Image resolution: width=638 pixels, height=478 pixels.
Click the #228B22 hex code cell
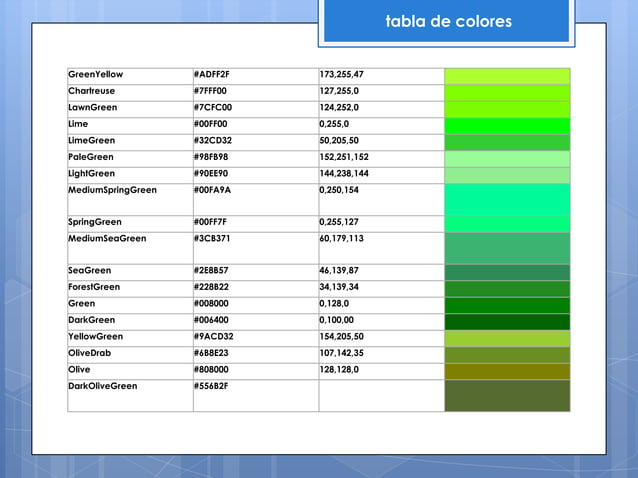(255, 287)
